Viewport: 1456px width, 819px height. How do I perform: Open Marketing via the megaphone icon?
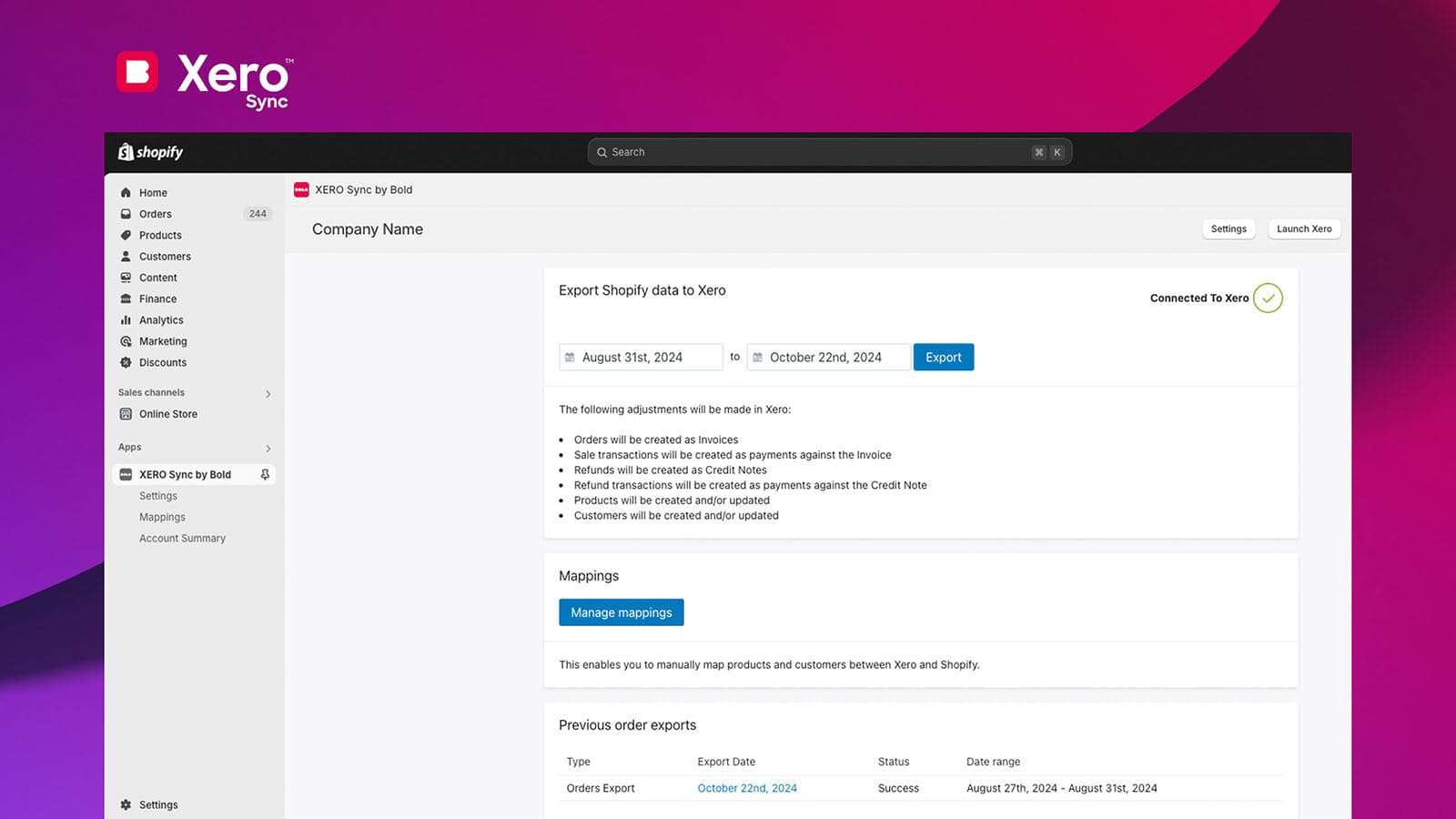click(126, 340)
